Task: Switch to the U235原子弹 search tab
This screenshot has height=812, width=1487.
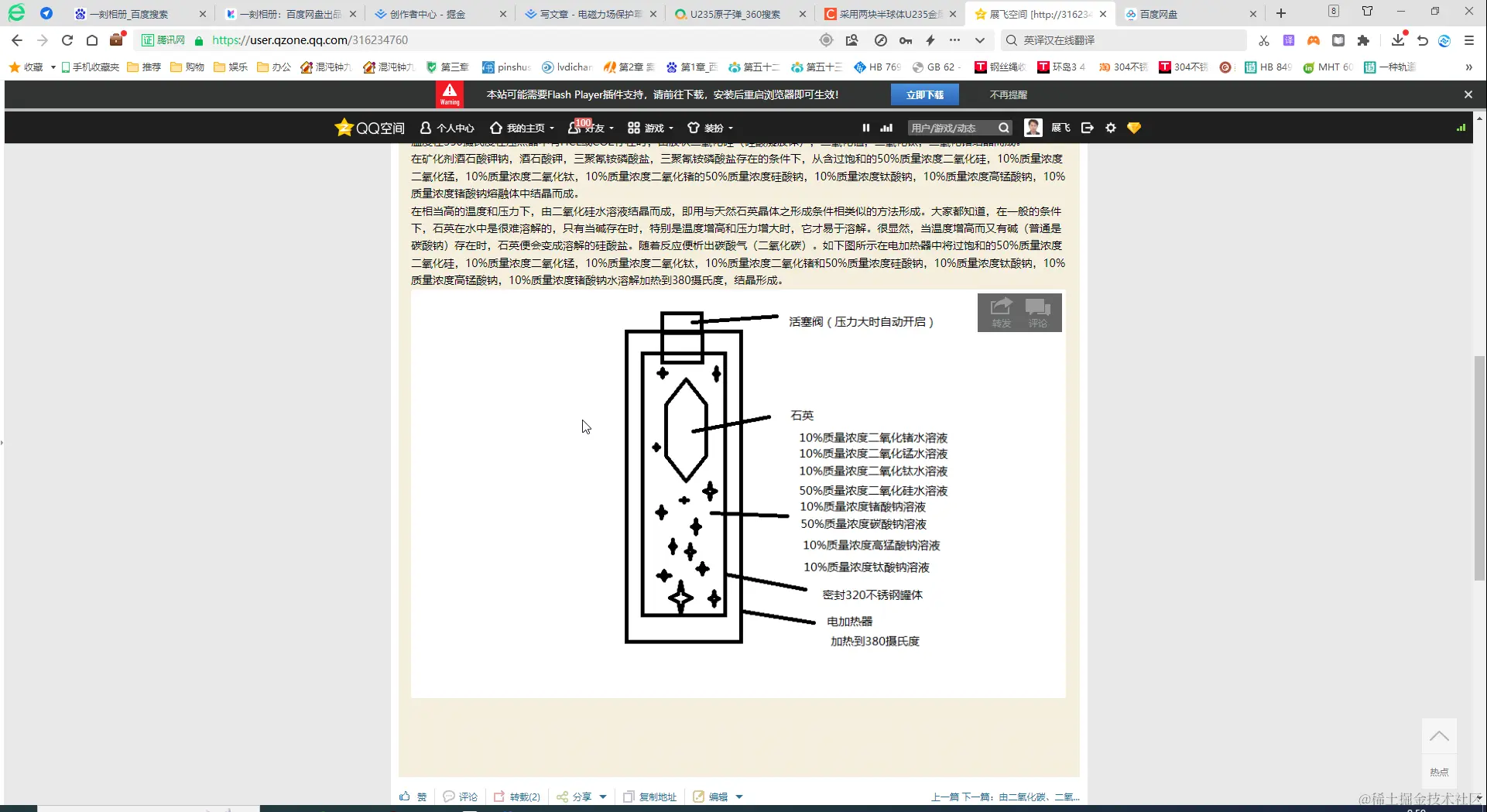Action: pos(735,13)
